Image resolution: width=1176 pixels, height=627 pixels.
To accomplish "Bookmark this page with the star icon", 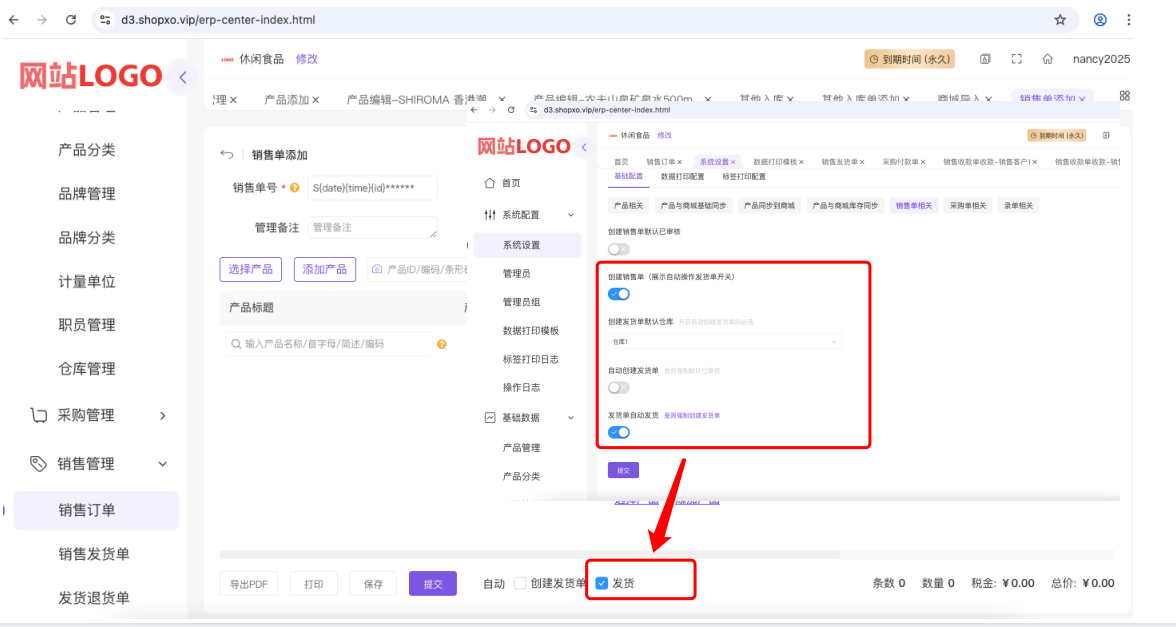I will pos(1060,20).
